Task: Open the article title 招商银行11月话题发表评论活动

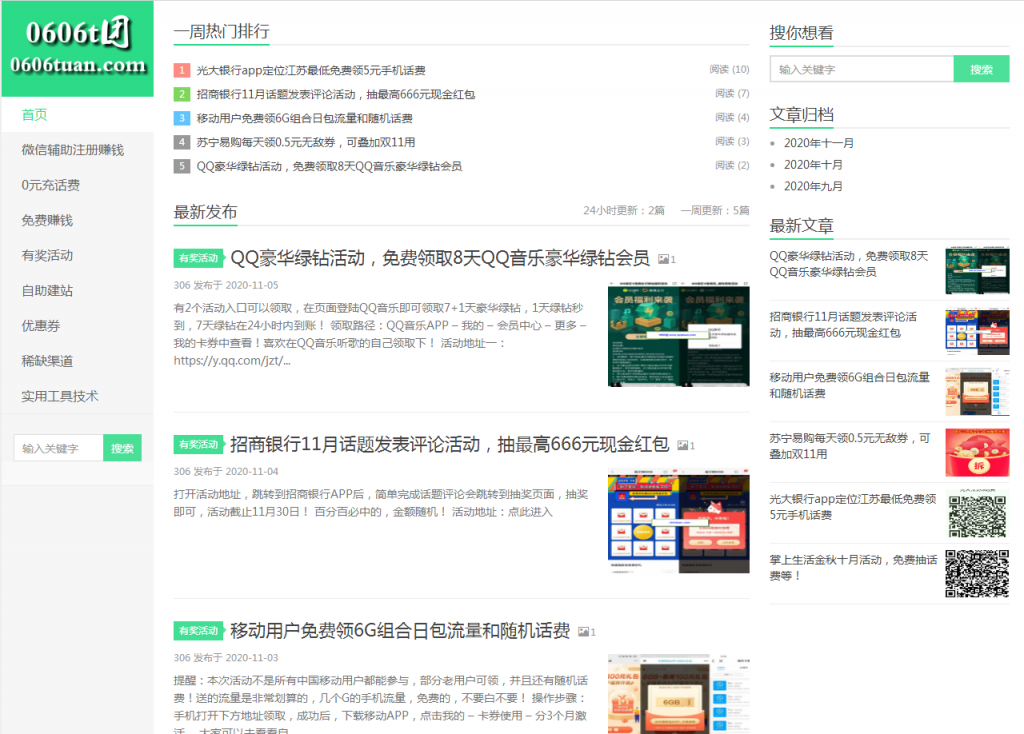Action: tap(450, 445)
